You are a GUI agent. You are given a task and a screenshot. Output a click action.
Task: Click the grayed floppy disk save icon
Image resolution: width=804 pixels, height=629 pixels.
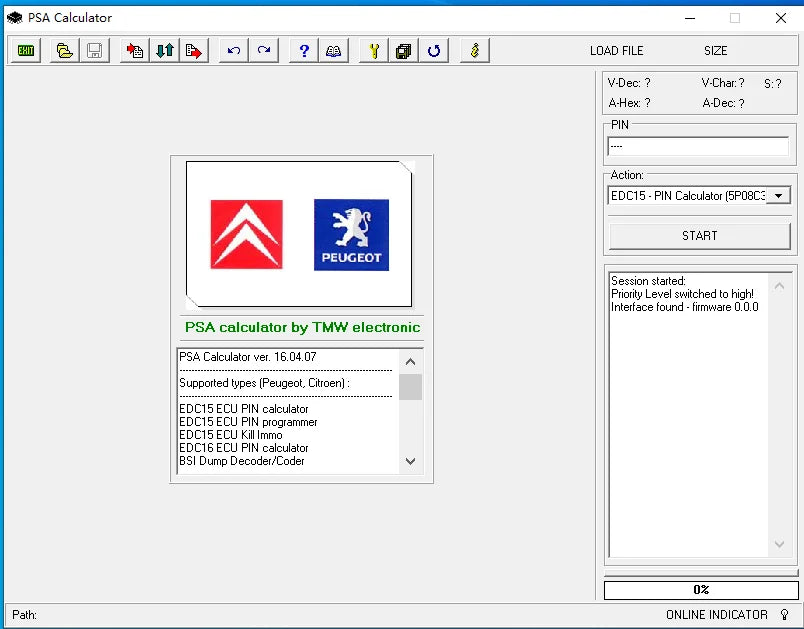click(94, 51)
